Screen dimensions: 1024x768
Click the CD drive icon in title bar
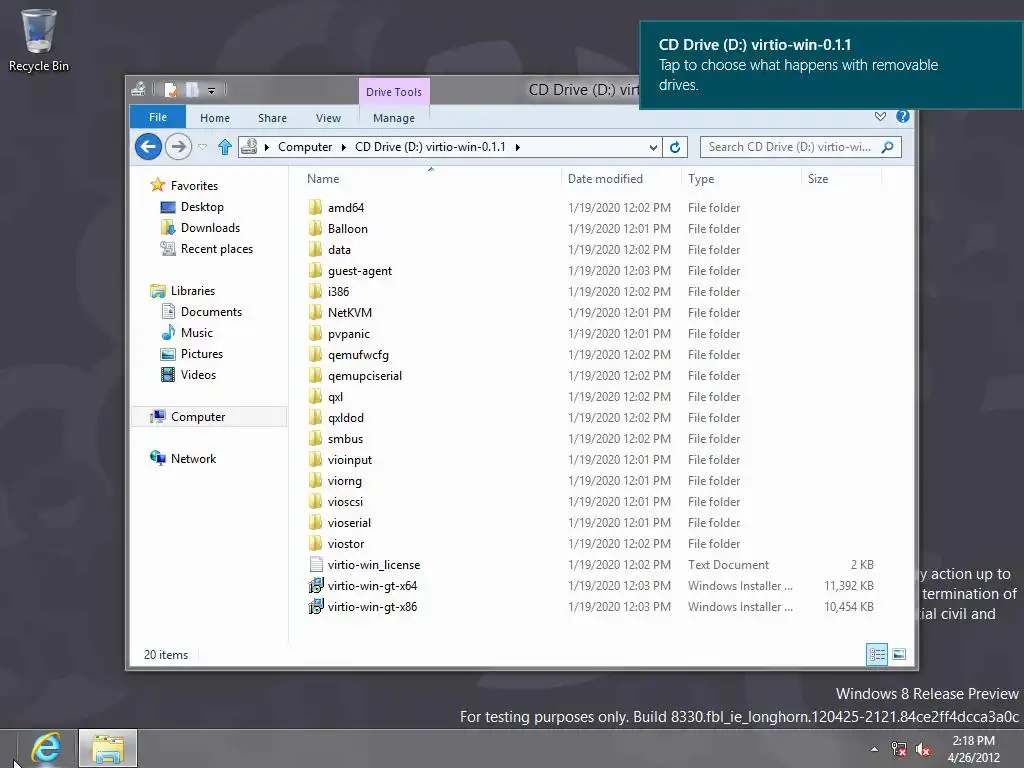click(138, 89)
